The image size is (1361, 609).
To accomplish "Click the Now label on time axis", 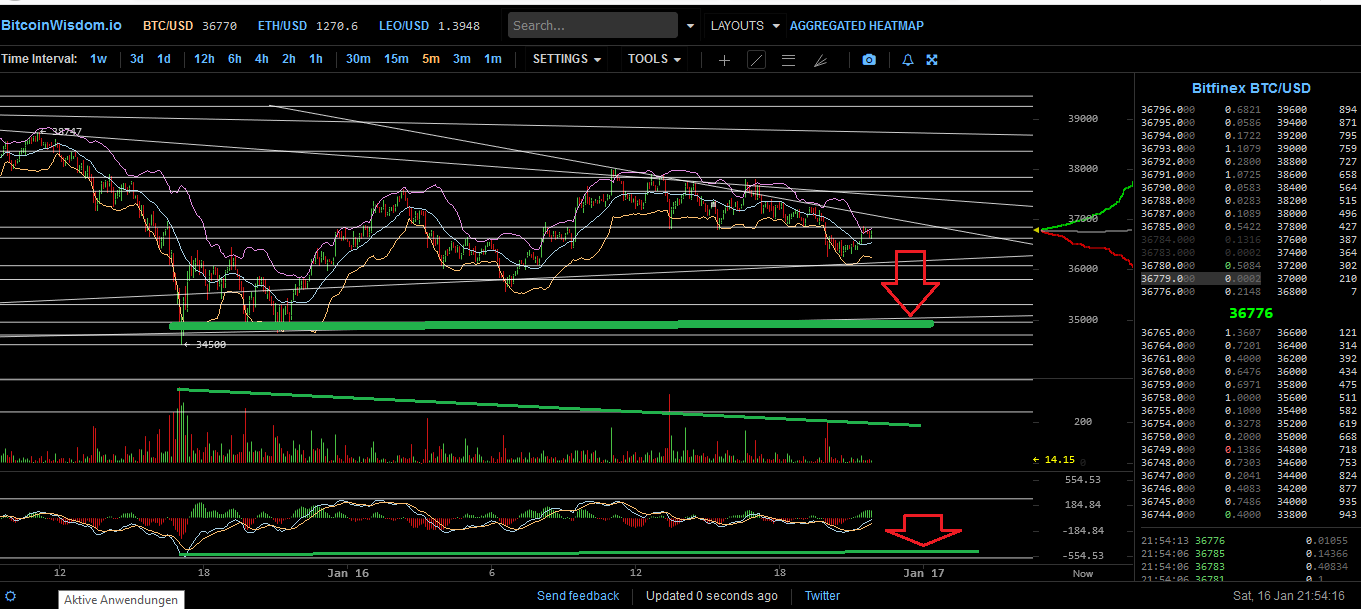I will click(1083, 574).
